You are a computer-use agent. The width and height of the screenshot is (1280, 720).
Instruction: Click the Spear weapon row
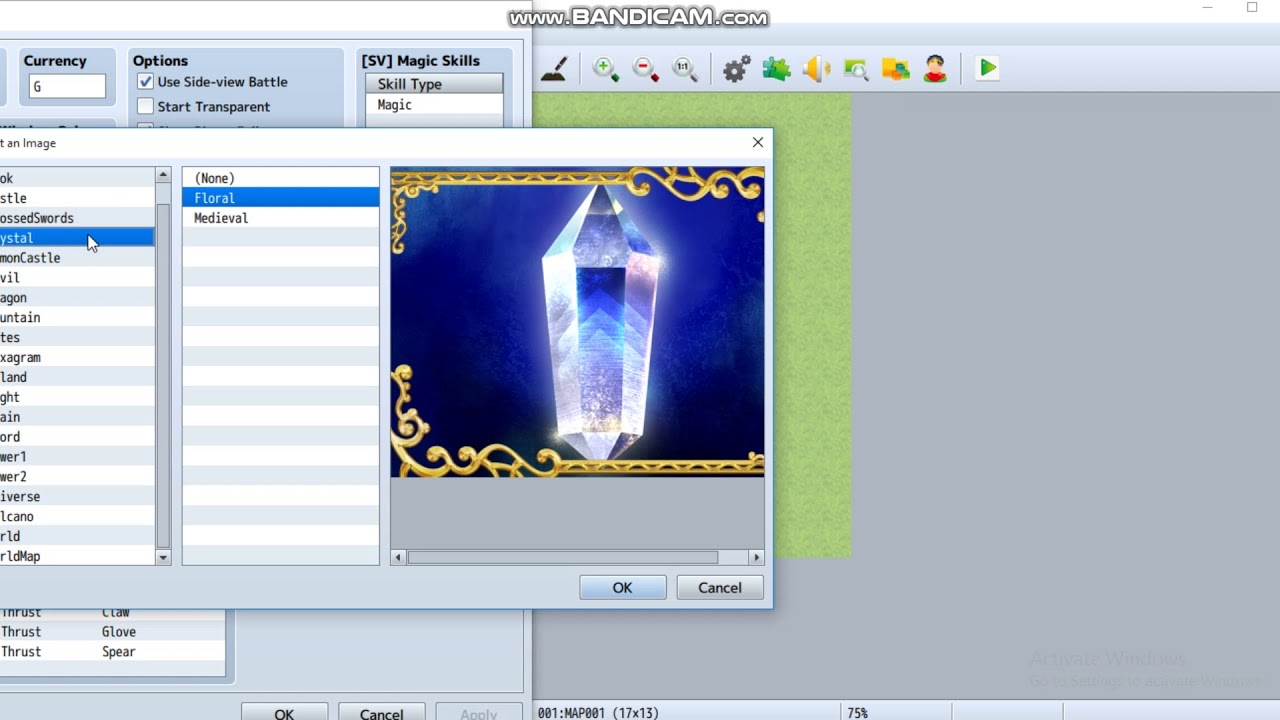point(112,652)
